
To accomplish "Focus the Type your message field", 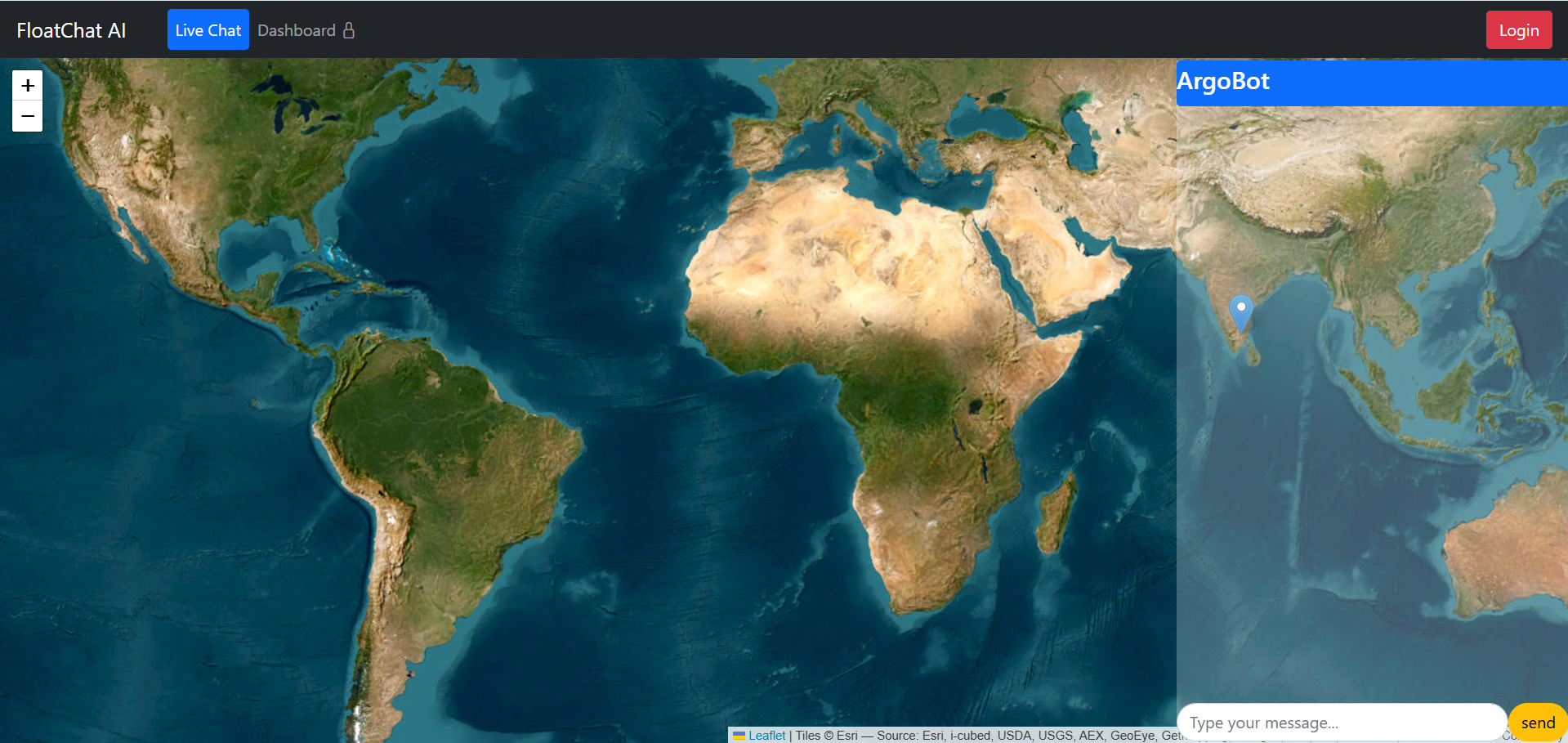I will (x=1341, y=723).
